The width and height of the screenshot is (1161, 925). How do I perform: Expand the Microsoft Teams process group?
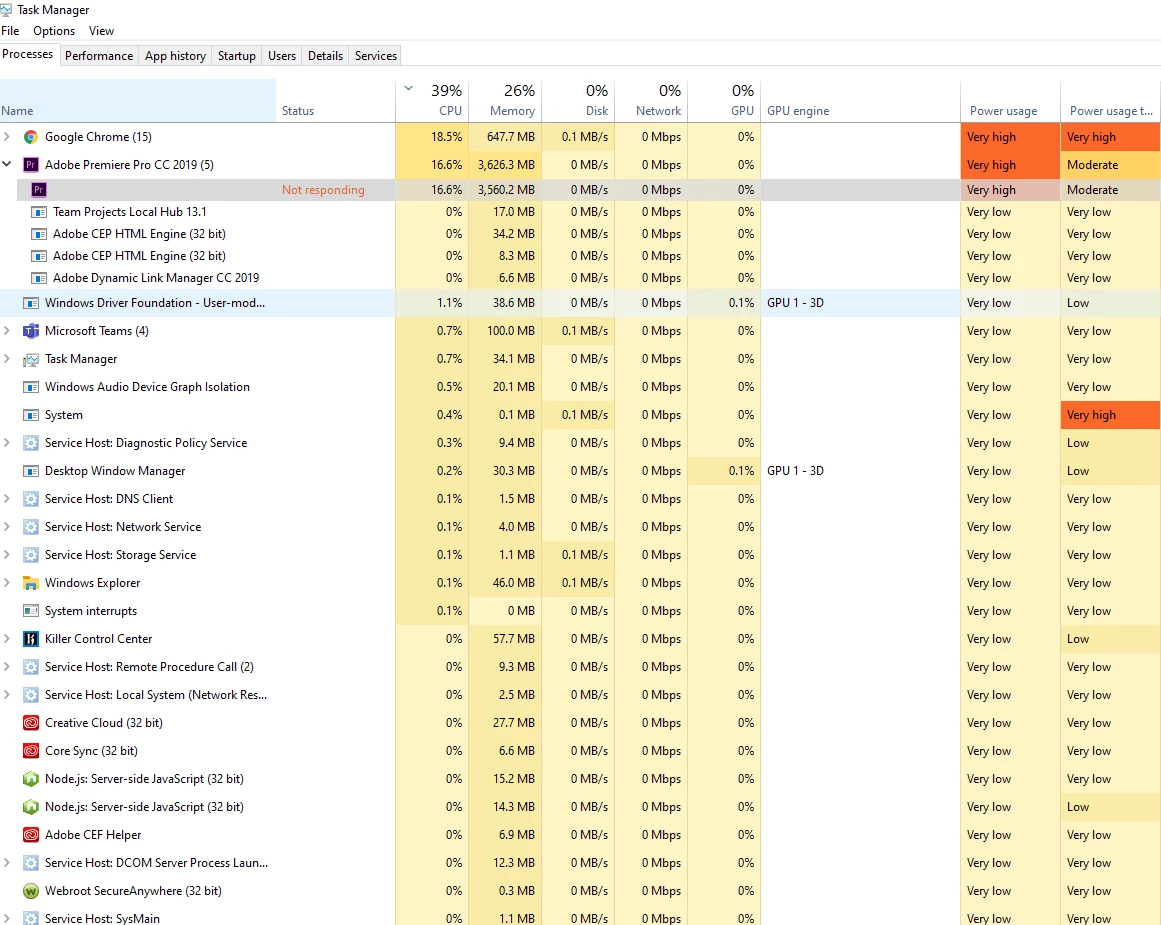7,331
